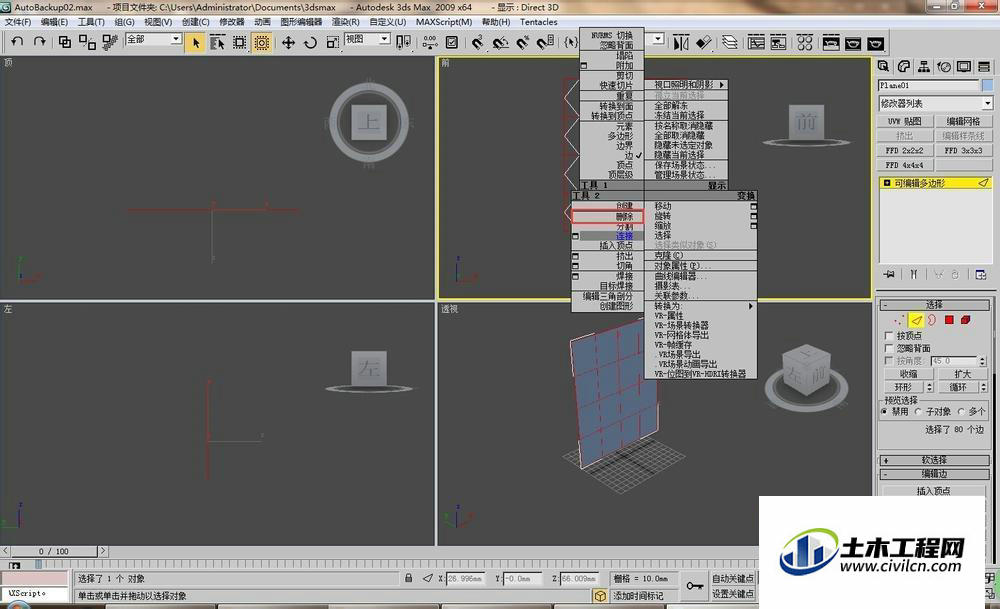The image size is (1000, 609).
Task: Switch to the Motion command panel
Action: click(944, 67)
